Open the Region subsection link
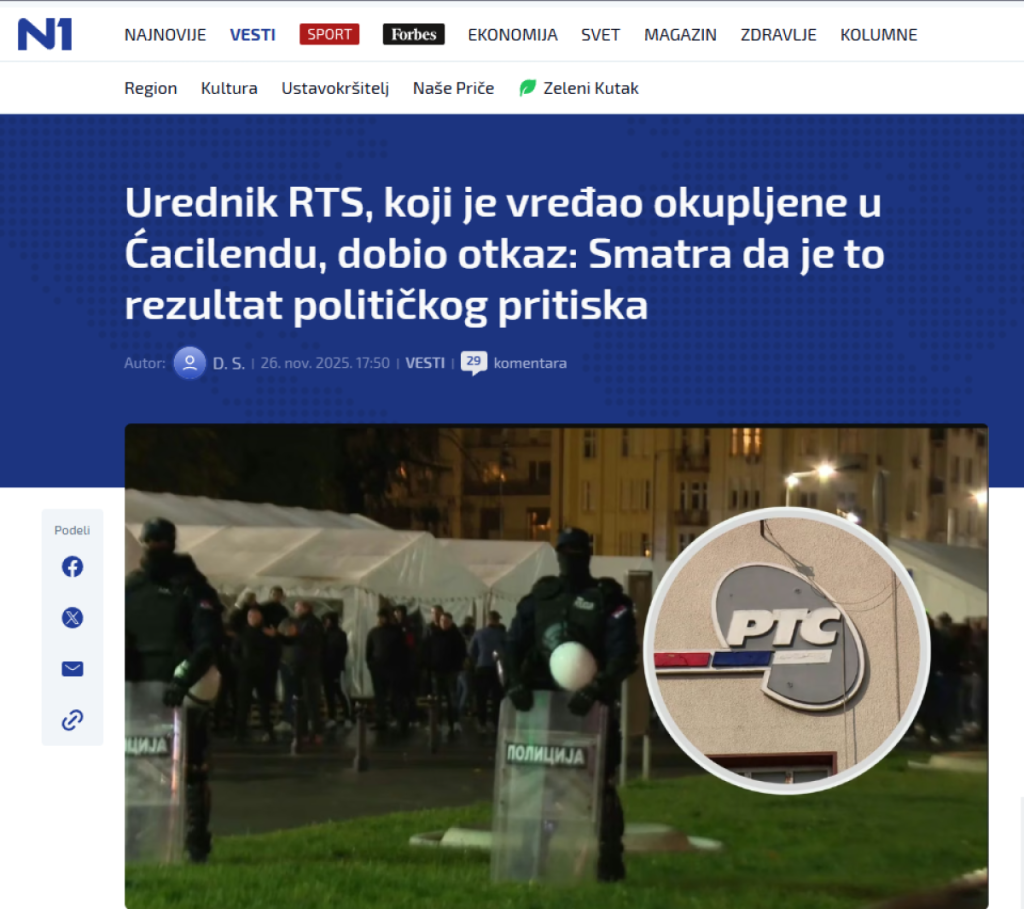 coord(151,88)
